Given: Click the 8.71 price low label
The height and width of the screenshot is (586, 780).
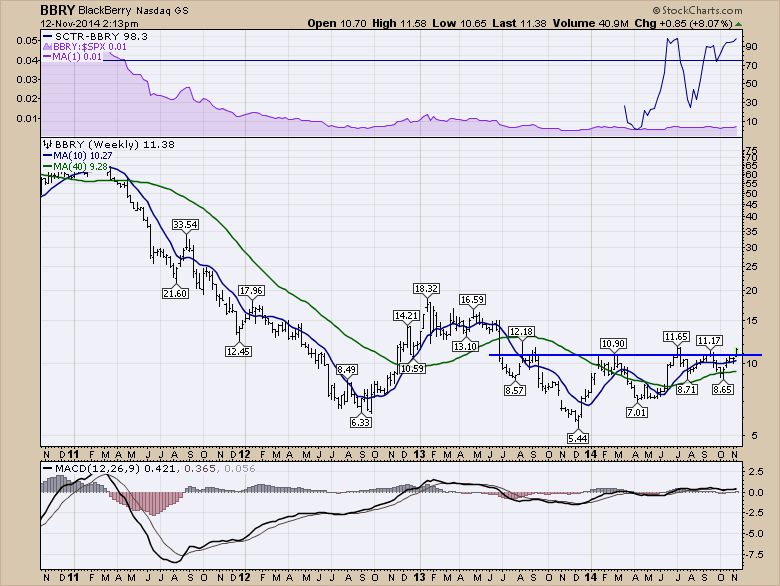Looking at the screenshot, I should [x=687, y=389].
